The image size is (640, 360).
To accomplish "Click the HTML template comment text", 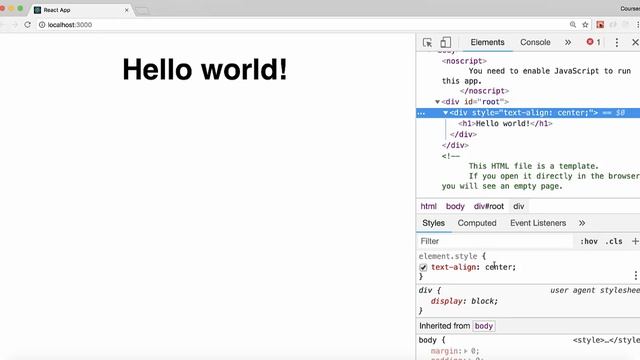I will click(x=540, y=176).
